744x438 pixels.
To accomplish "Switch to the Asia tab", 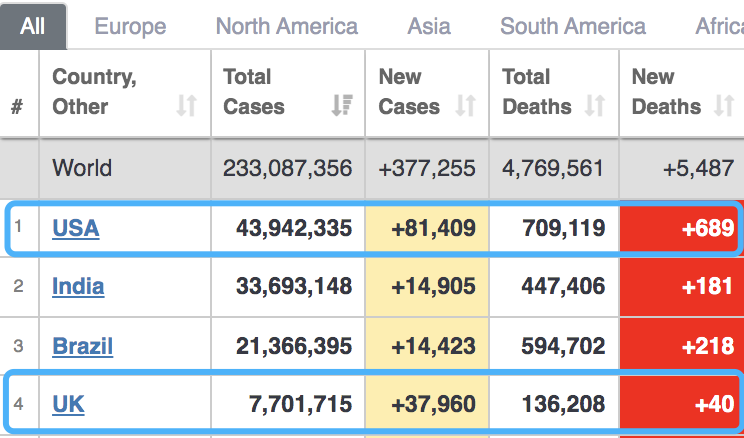I will click(x=429, y=26).
